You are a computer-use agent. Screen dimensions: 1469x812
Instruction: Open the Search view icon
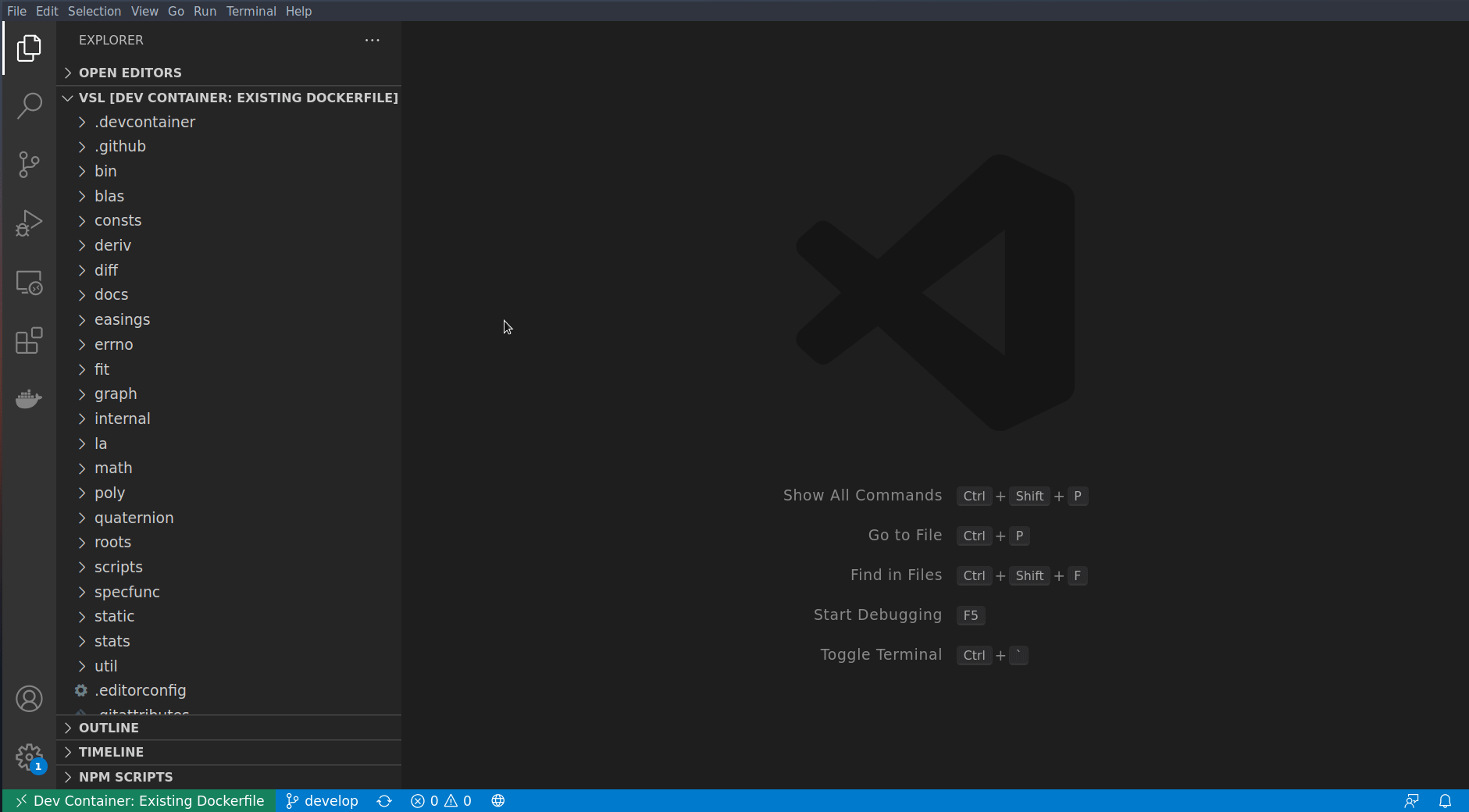pyautogui.click(x=29, y=106)
